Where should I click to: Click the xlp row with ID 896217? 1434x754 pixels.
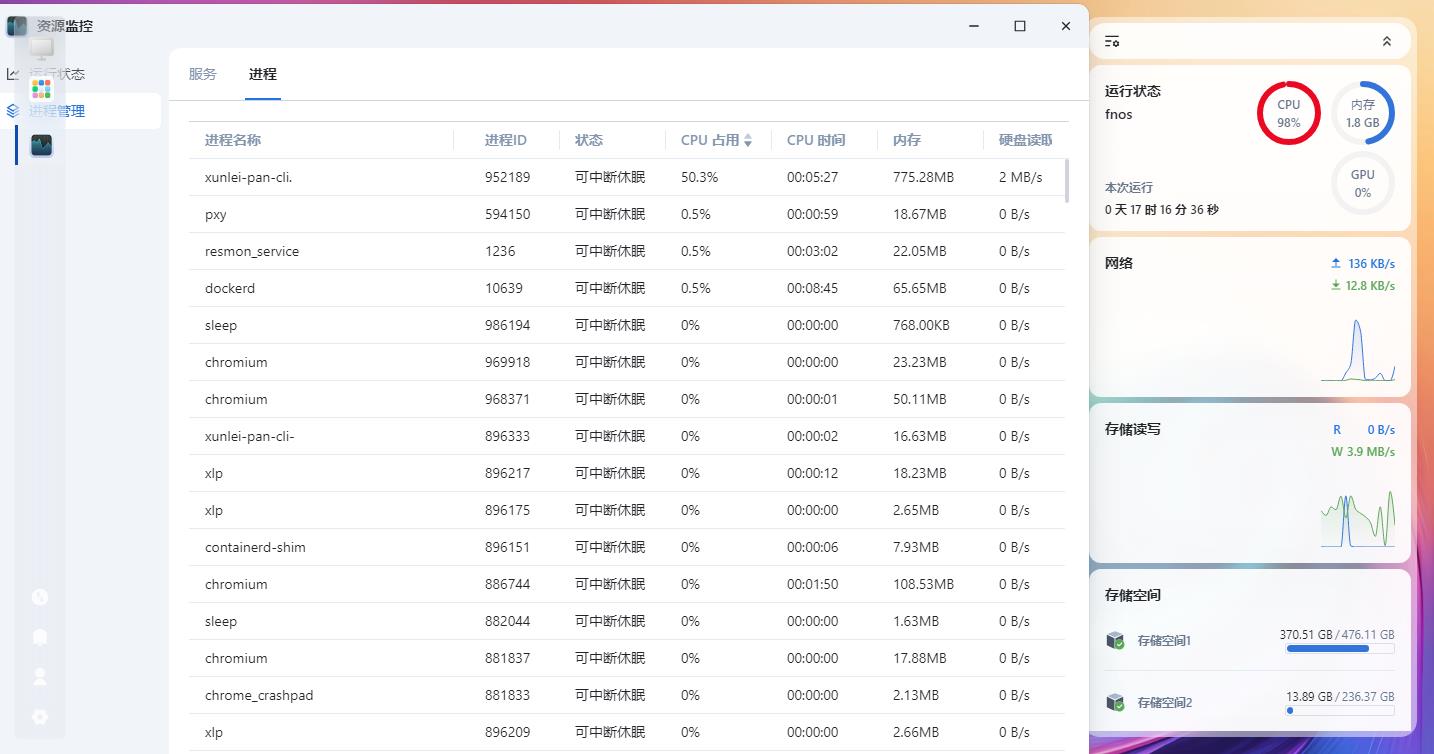627,473
